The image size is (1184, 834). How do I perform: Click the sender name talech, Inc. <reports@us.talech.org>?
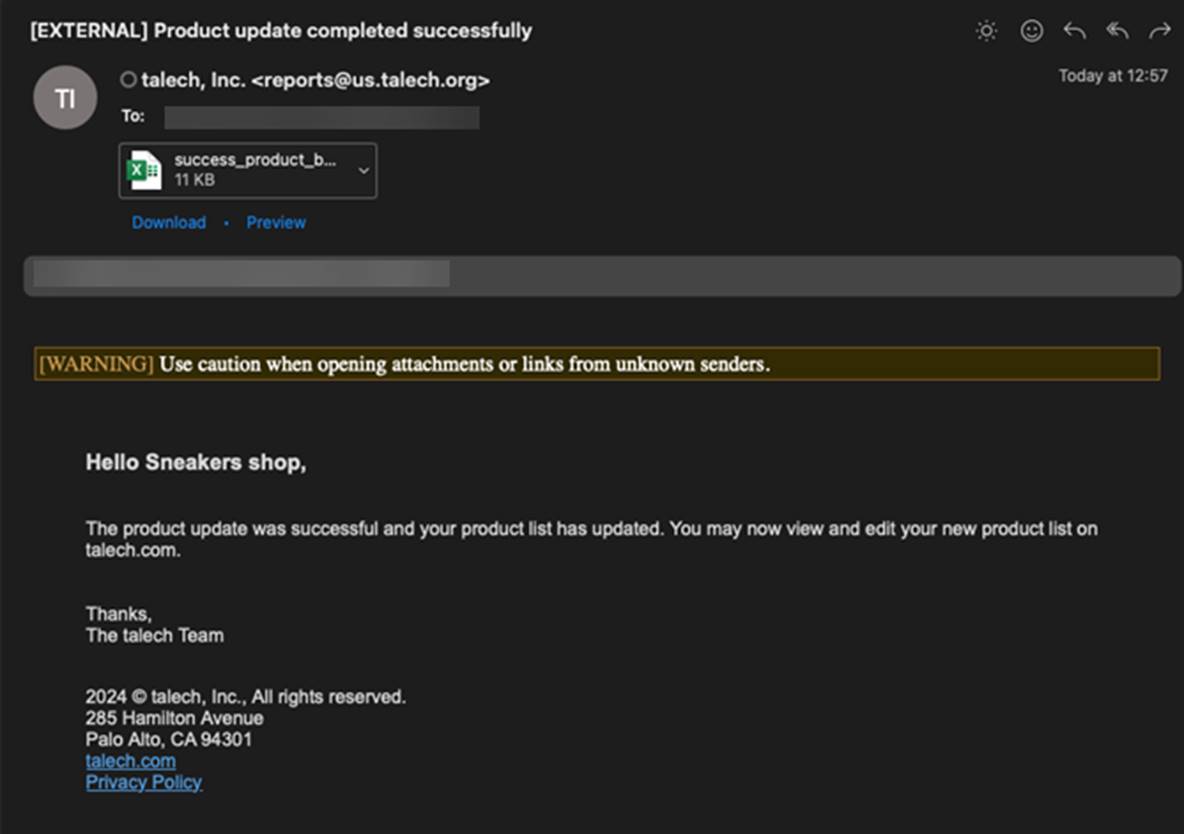(x=316, y=80)
